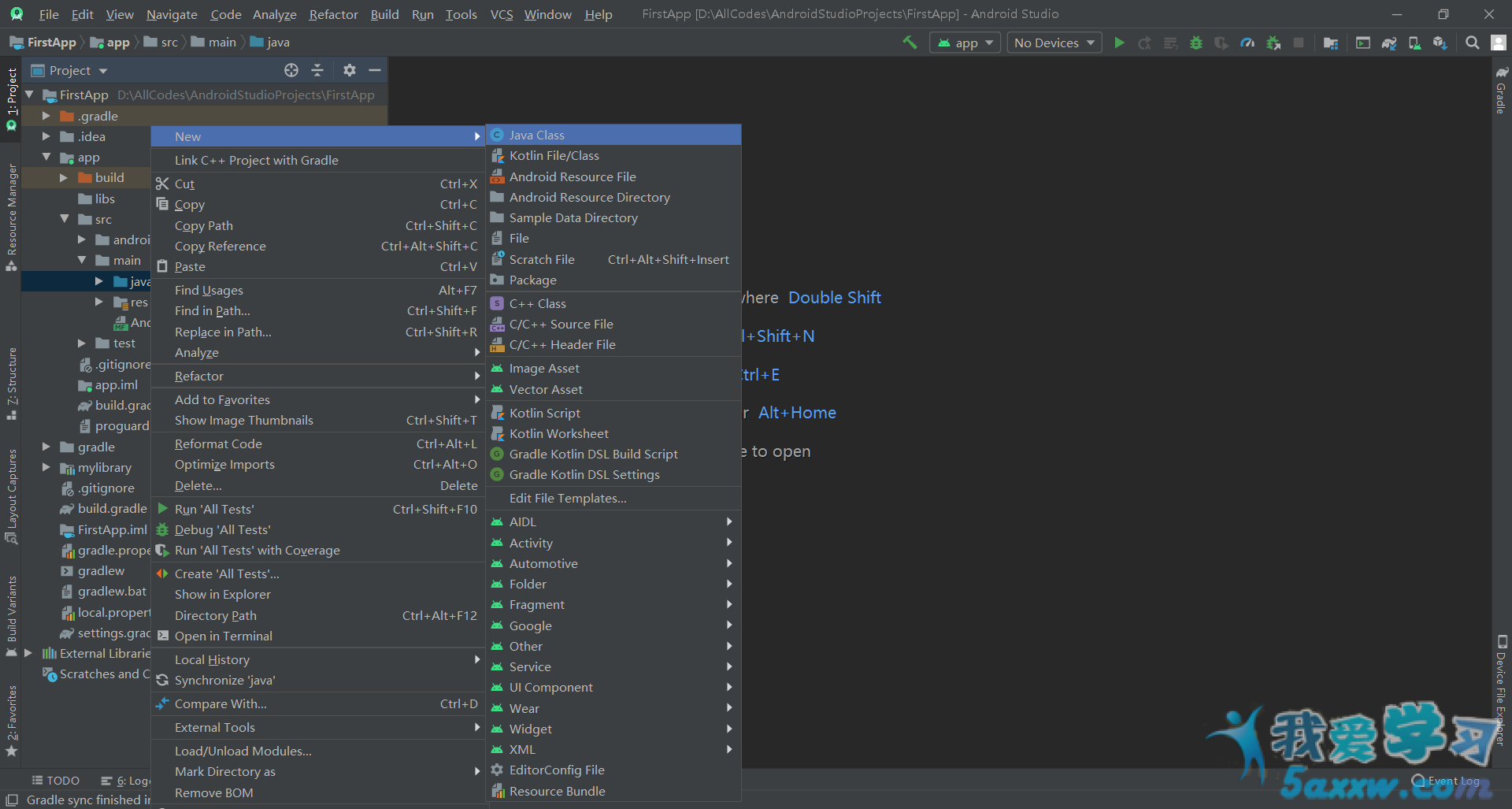Viewport: 1512px width, 809px height.
Task: Click Run with Coverage shield icon
Action: [x=1221, y=43]
